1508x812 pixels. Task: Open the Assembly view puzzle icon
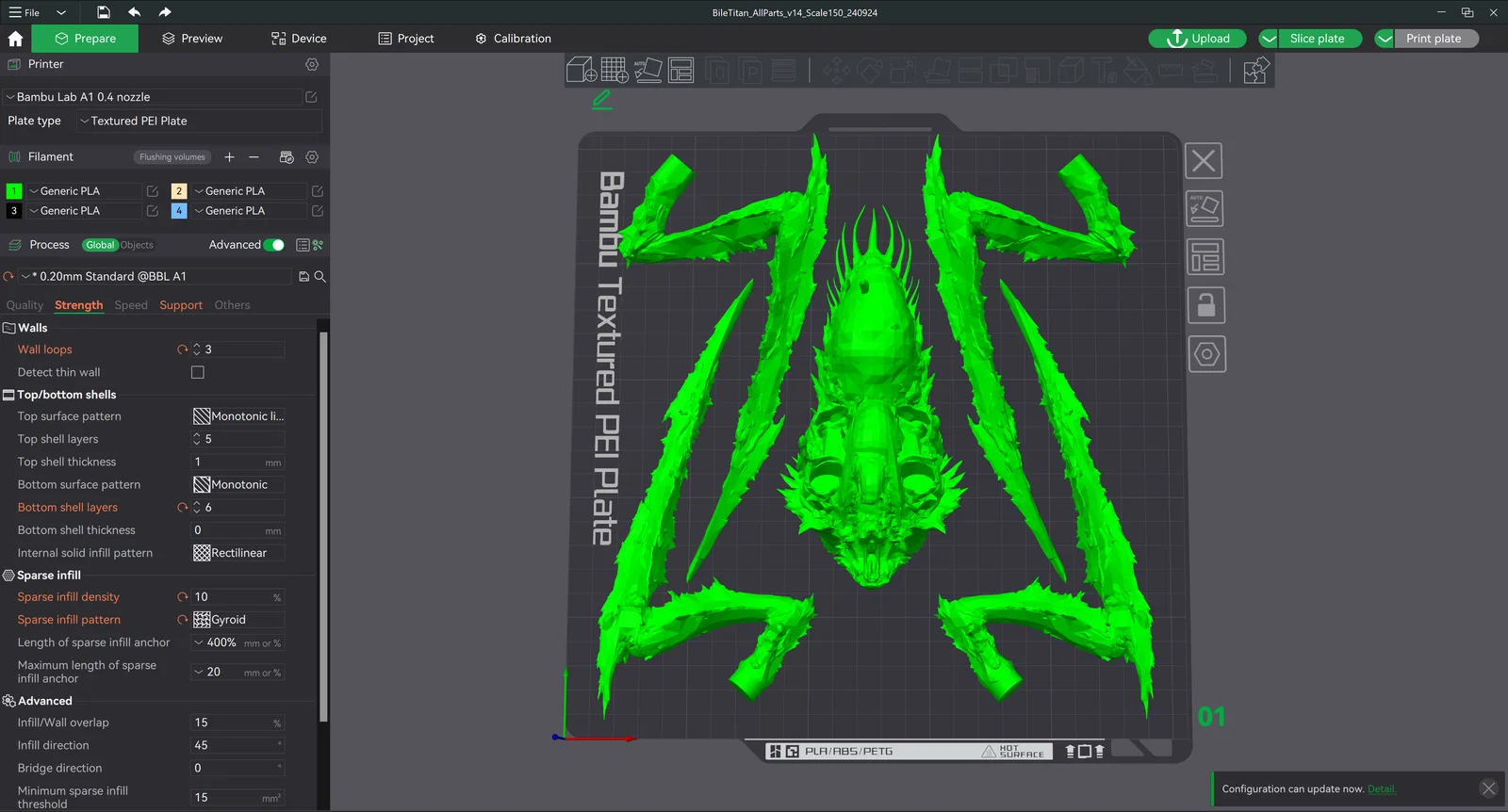coord(1255,71)
